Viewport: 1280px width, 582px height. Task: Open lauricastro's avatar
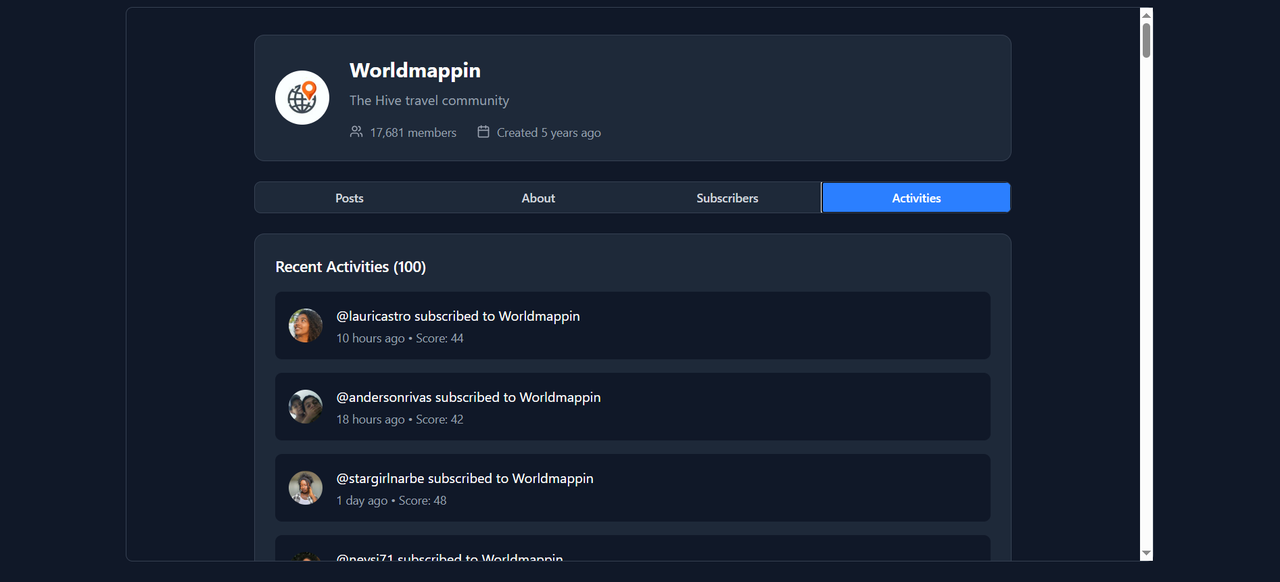(306, 325)
